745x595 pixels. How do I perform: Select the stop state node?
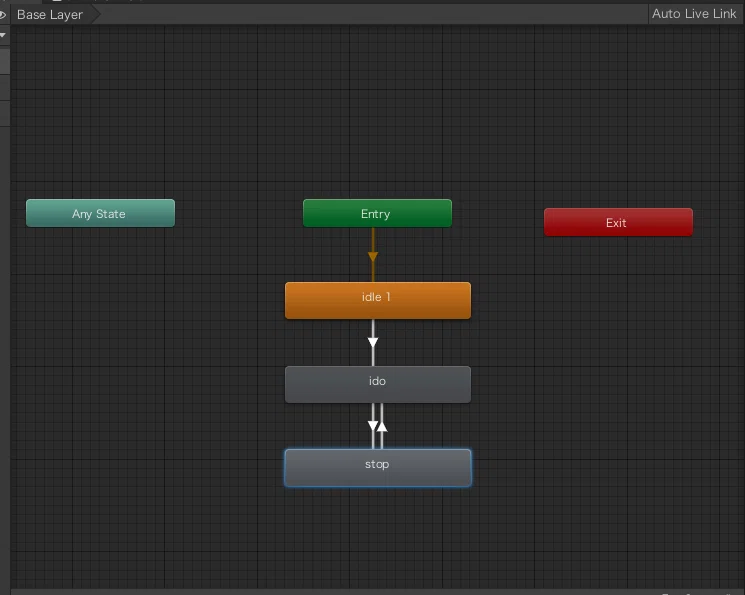click(378, 468)
